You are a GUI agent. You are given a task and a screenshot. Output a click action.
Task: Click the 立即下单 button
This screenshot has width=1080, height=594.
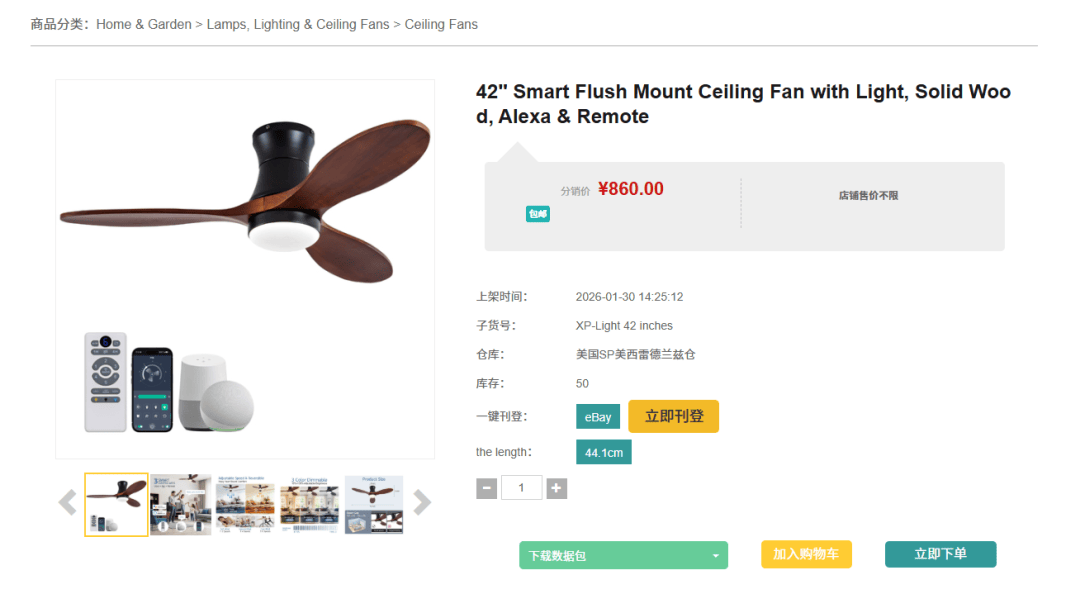[x=940, y=554]
